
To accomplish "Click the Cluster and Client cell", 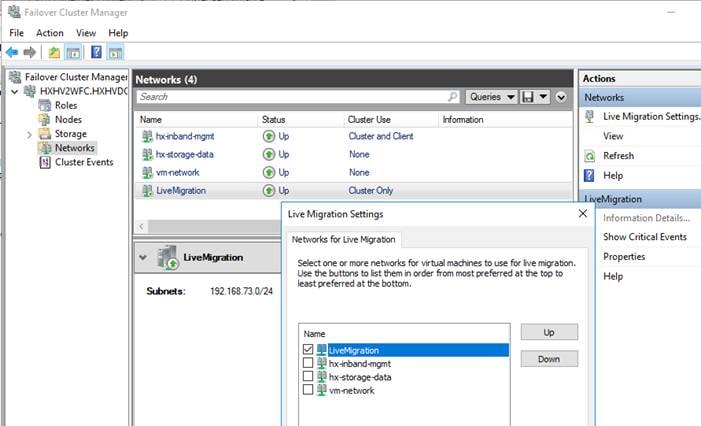I will click(381, 136).
